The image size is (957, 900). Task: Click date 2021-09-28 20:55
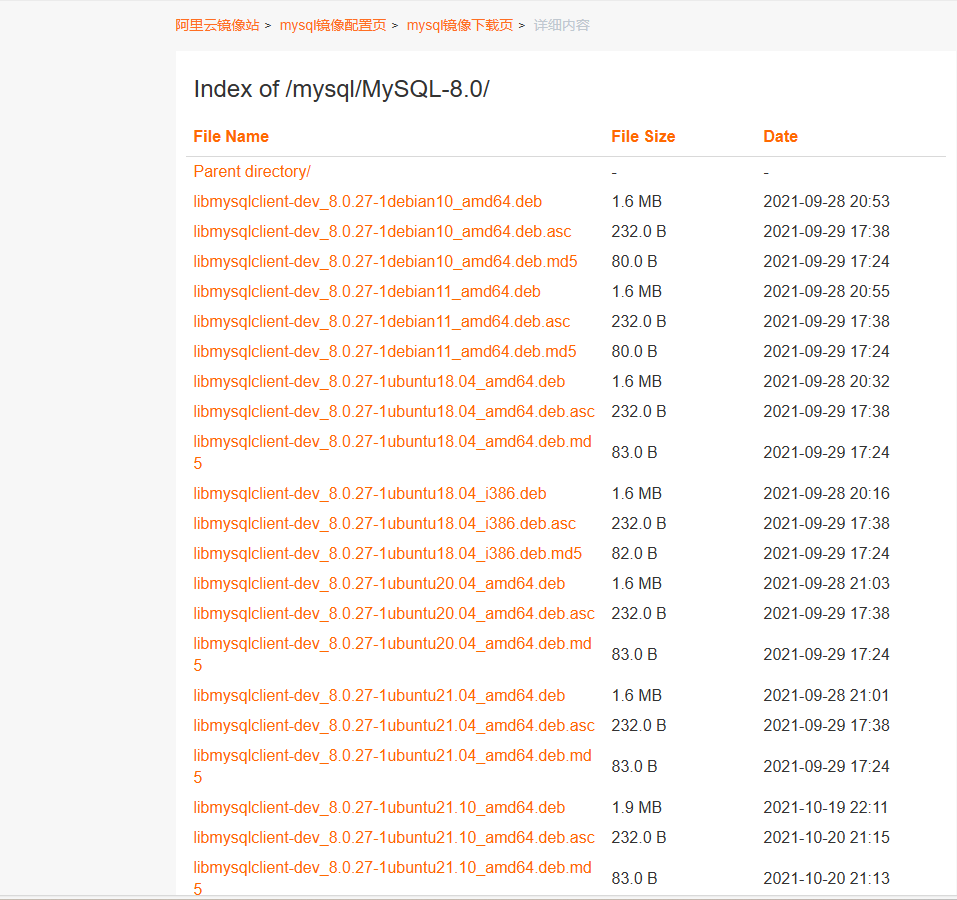(x=826, y=291)
